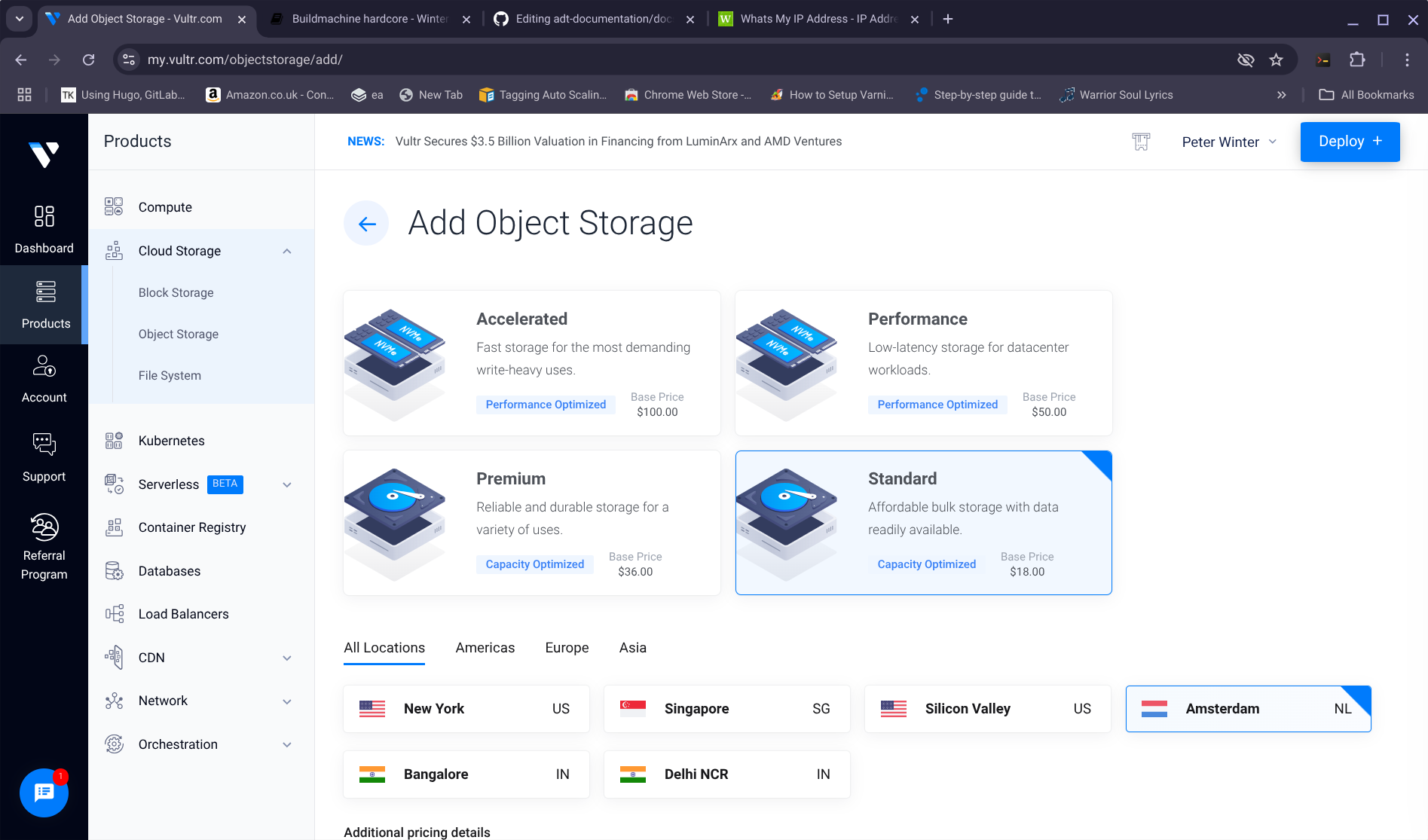Open the Account section icon

[44, 367]
